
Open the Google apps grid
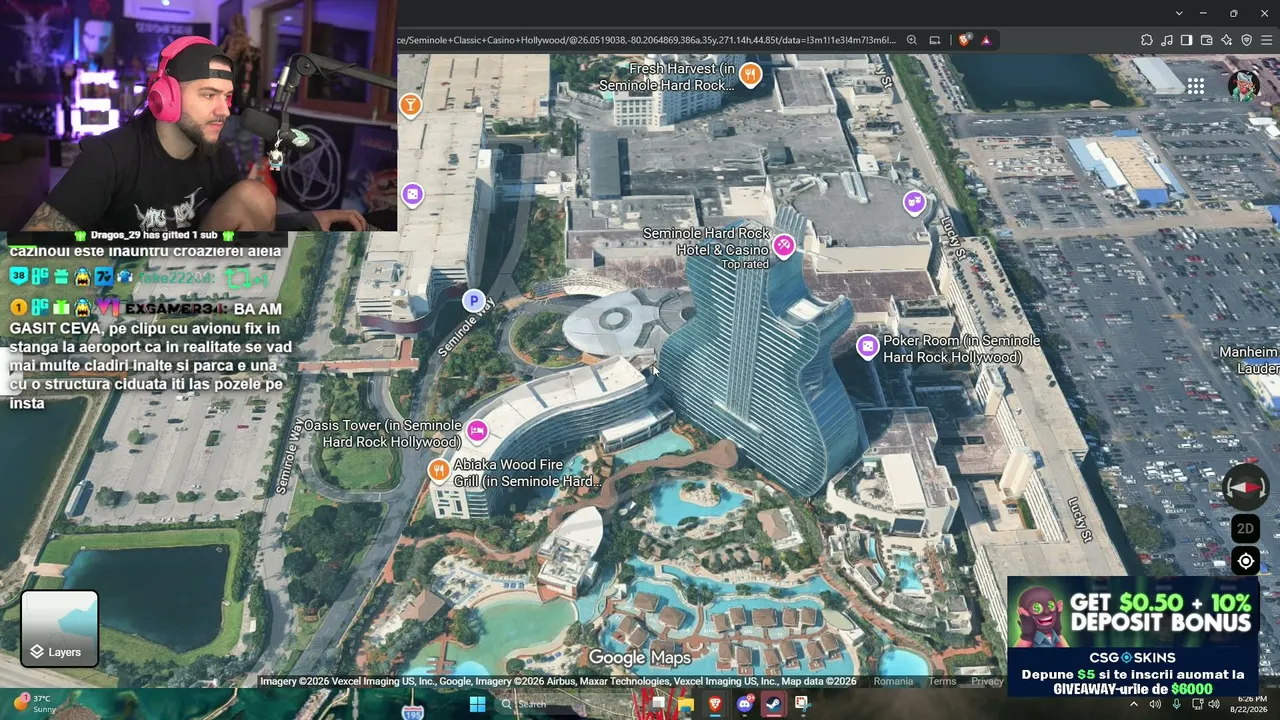coord(1196,86)
